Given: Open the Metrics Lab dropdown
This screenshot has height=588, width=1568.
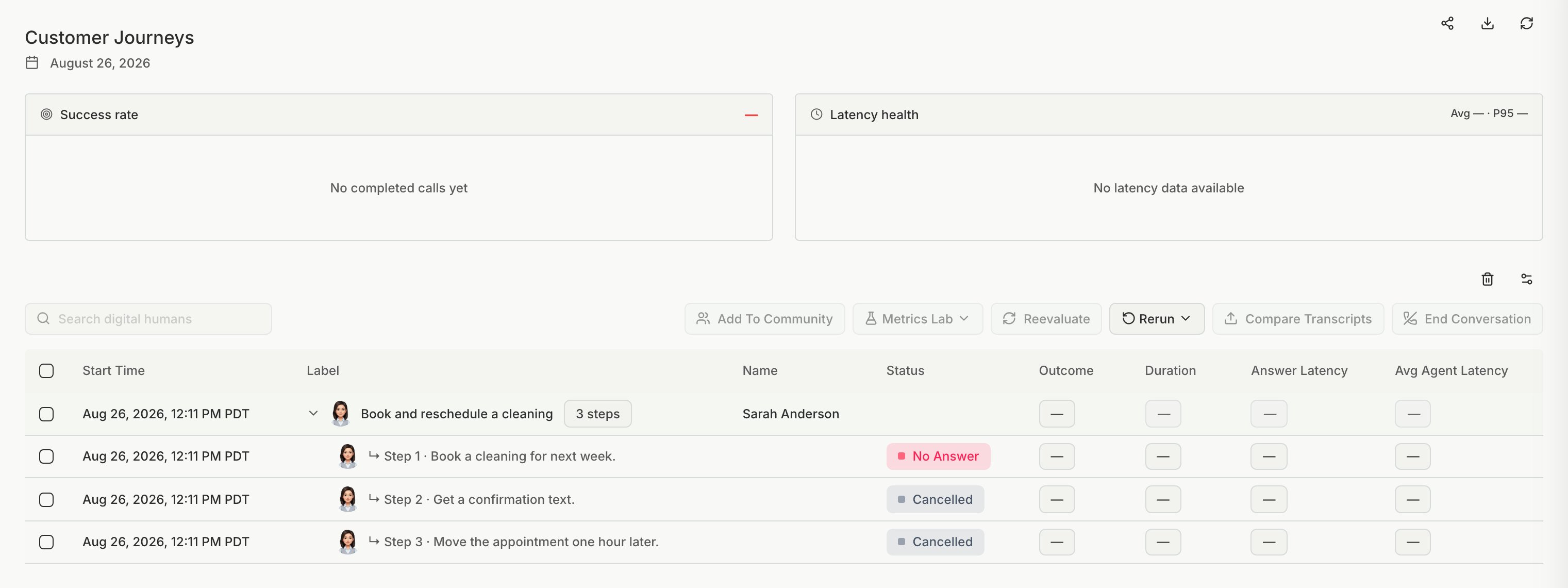Looking at the screenshot, I should [x=918, y=319].
